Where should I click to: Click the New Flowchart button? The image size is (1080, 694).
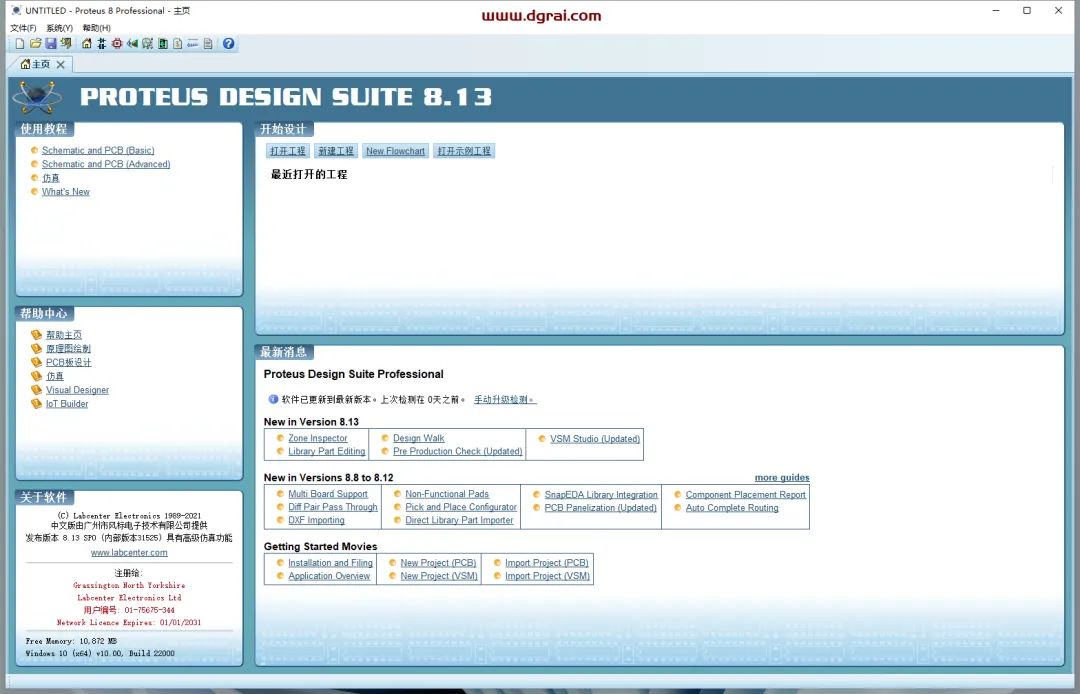point(395,151)
